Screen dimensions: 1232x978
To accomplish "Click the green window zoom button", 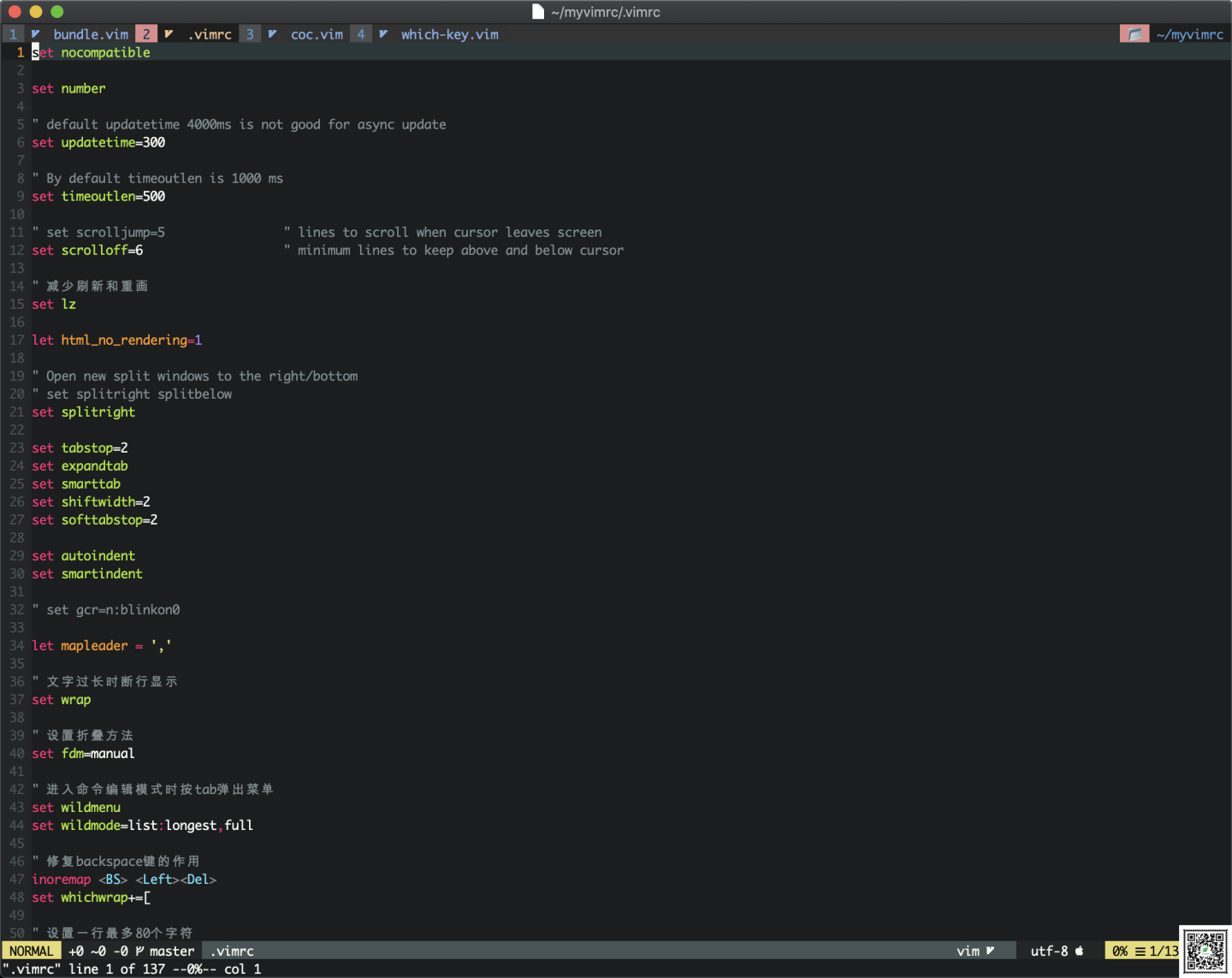I will tap(57, 12).
